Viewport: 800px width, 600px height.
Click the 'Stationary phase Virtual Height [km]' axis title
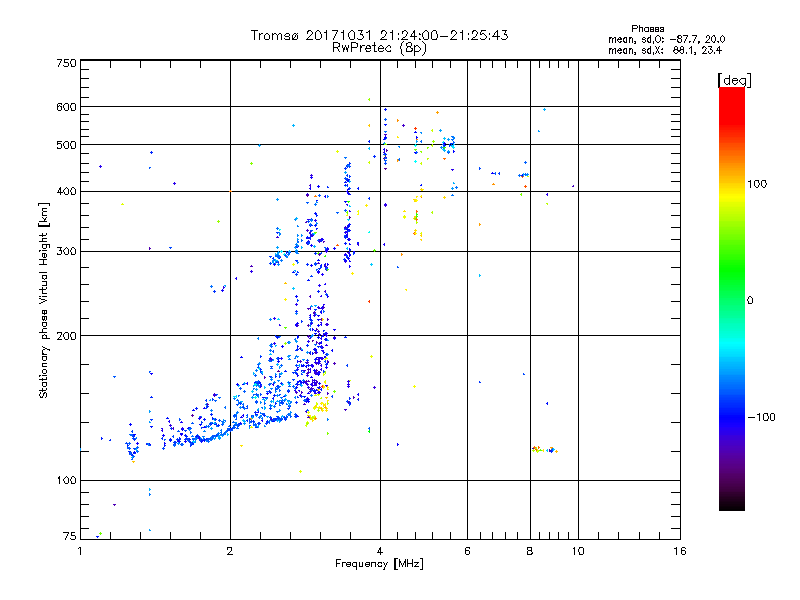click(x=44, y=300)
